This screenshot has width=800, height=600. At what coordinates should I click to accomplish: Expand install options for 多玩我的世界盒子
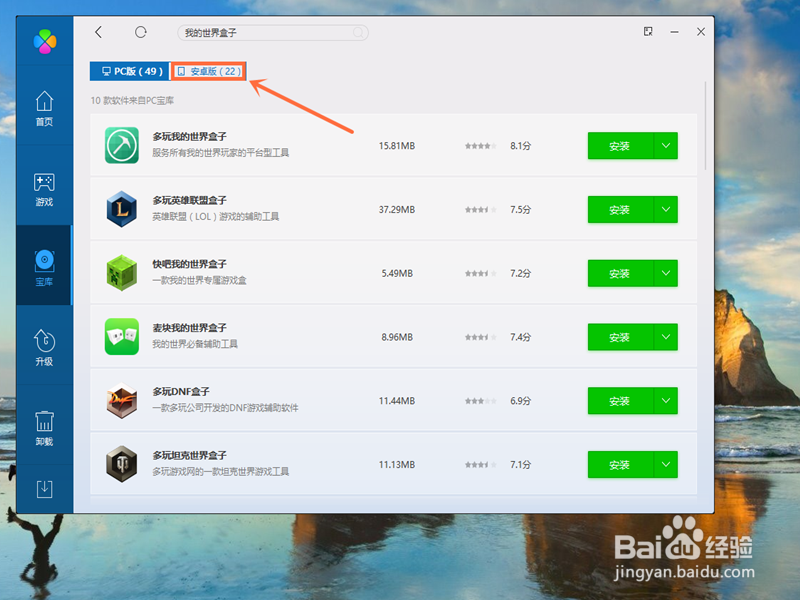pyautogui.click(x=666, y=146)
